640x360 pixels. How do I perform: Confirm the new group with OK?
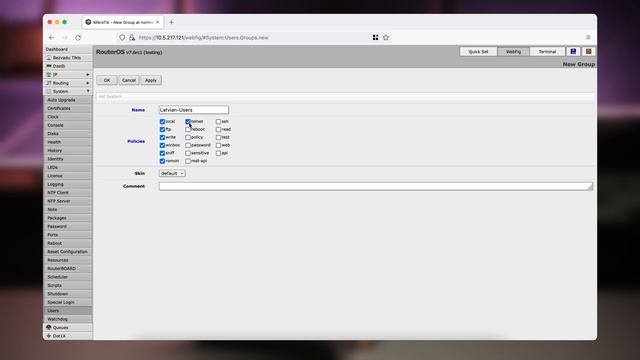(x=107, y=80)
